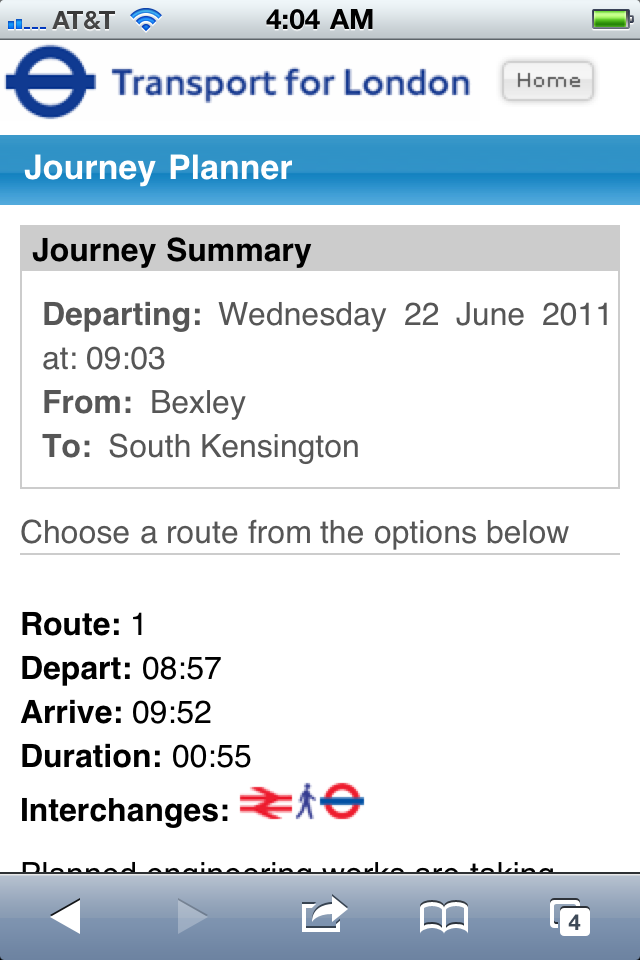The image size is (640, 960).
Task: Tap the Journey Planner header bar
Action: coord(320,169)
